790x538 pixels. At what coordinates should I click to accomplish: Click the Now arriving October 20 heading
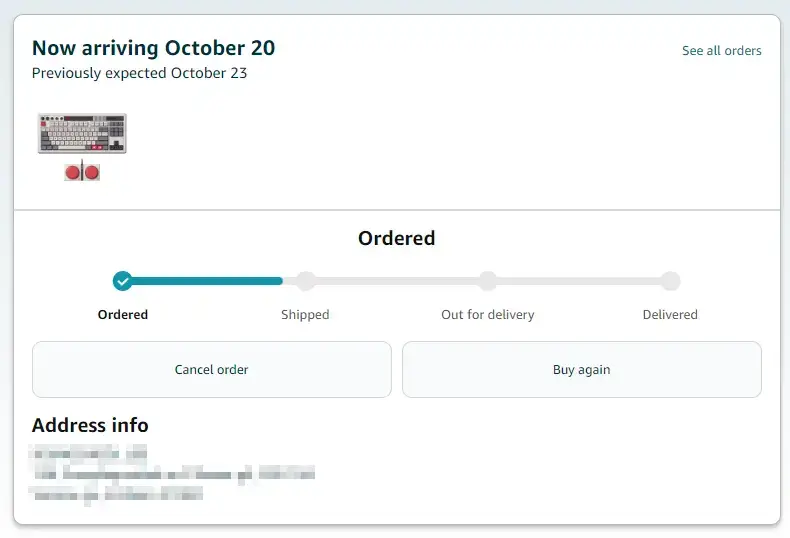(153, 47)
